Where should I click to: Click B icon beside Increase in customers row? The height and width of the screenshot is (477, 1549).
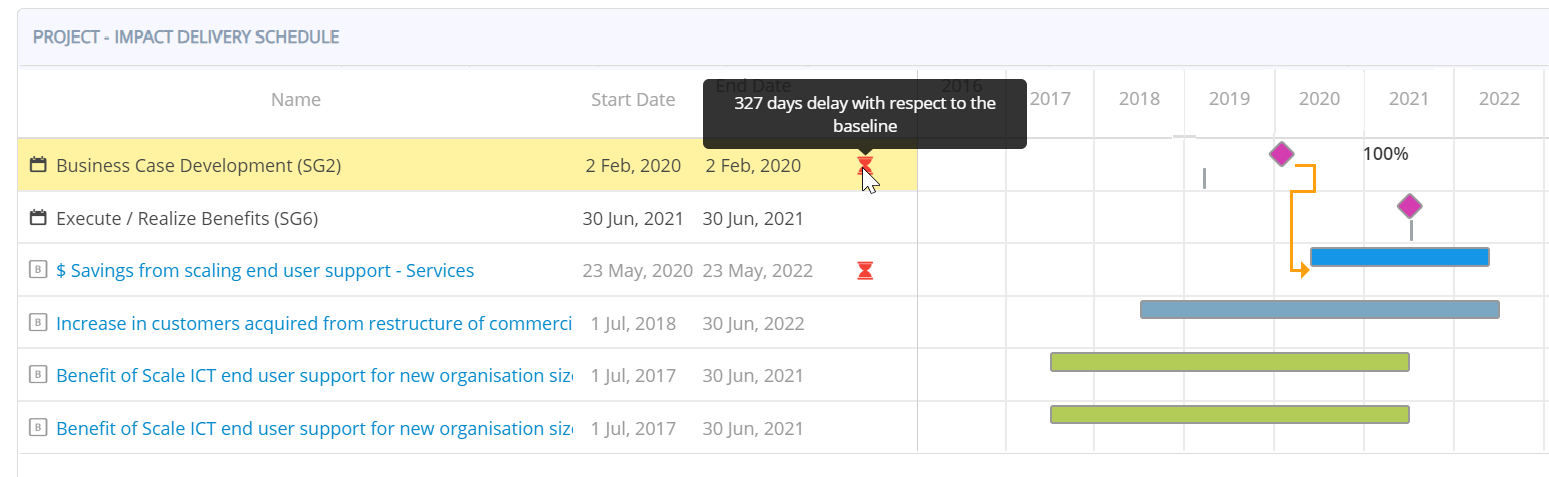tap(38, 323)
